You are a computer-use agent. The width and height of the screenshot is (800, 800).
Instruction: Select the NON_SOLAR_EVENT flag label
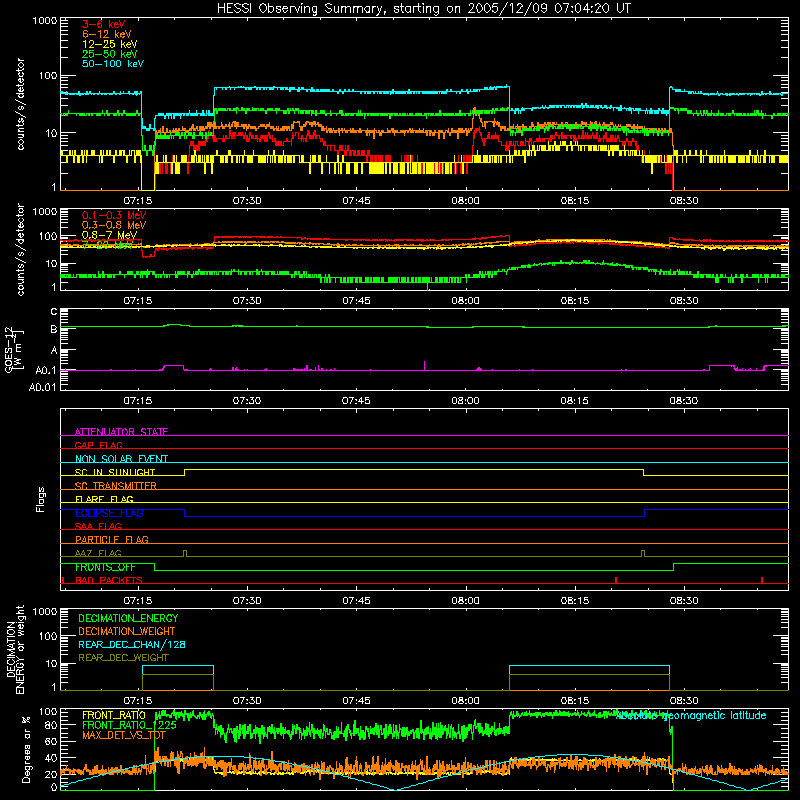tap(121, 459)
